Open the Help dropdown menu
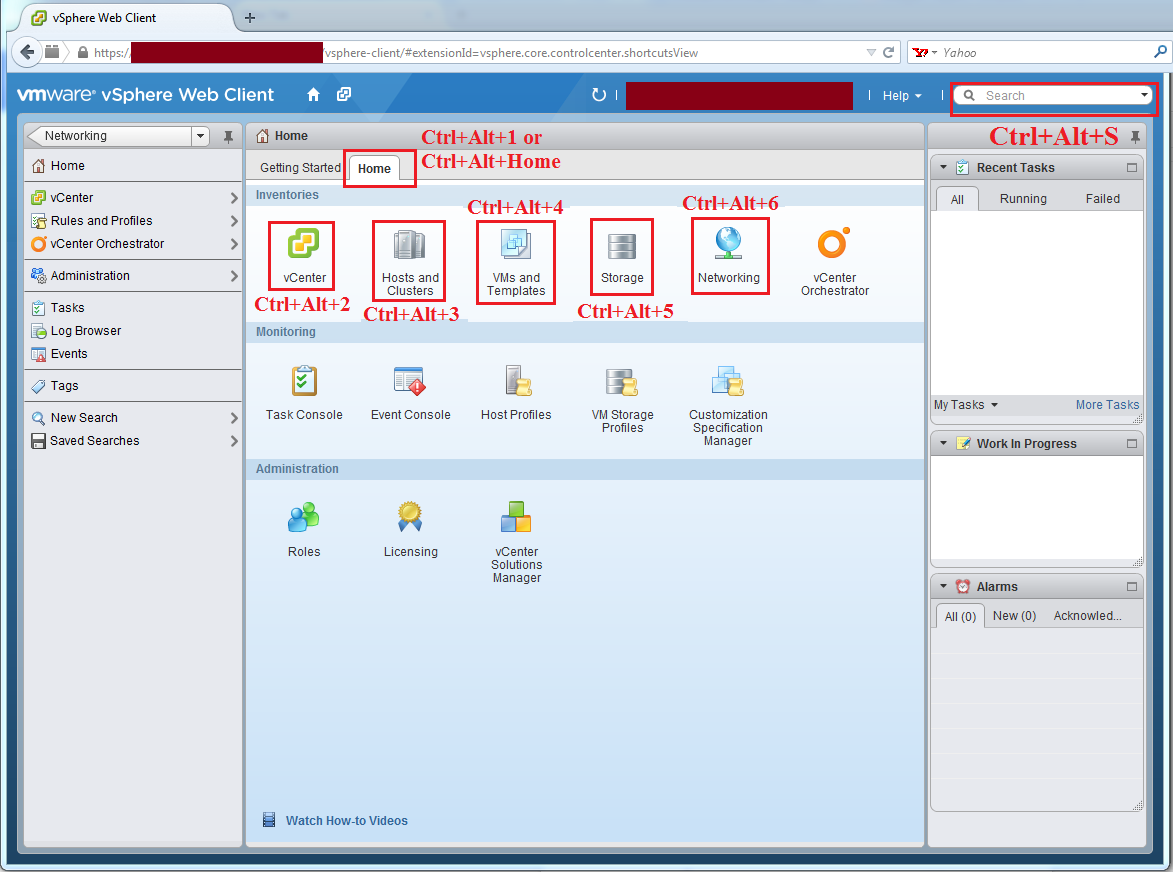 point(901,96)
